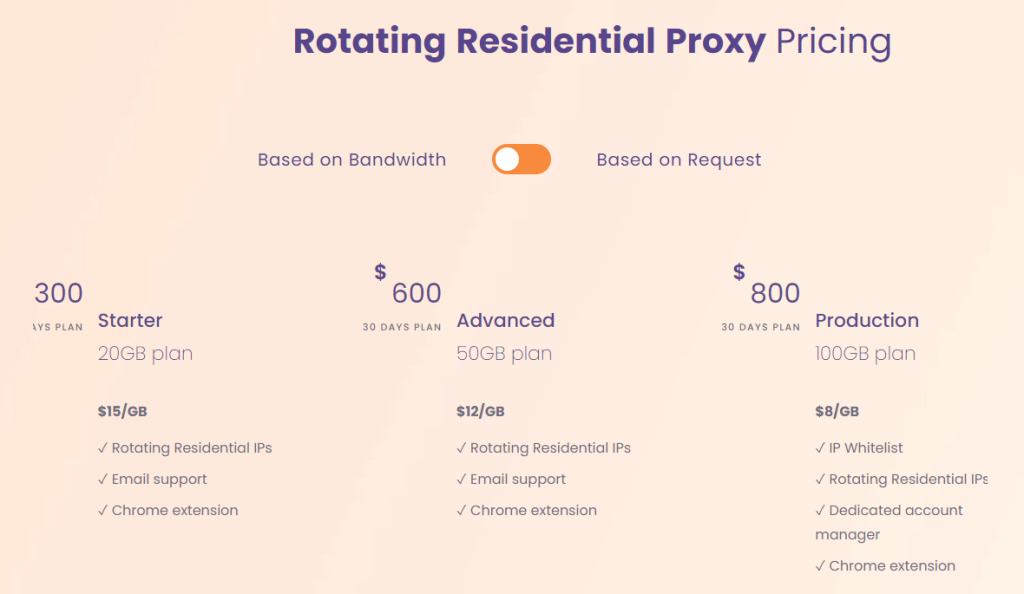Viewport: 1024px width, 594px height.
Task: Click the 100GB plan text
Action: [865, 354]
